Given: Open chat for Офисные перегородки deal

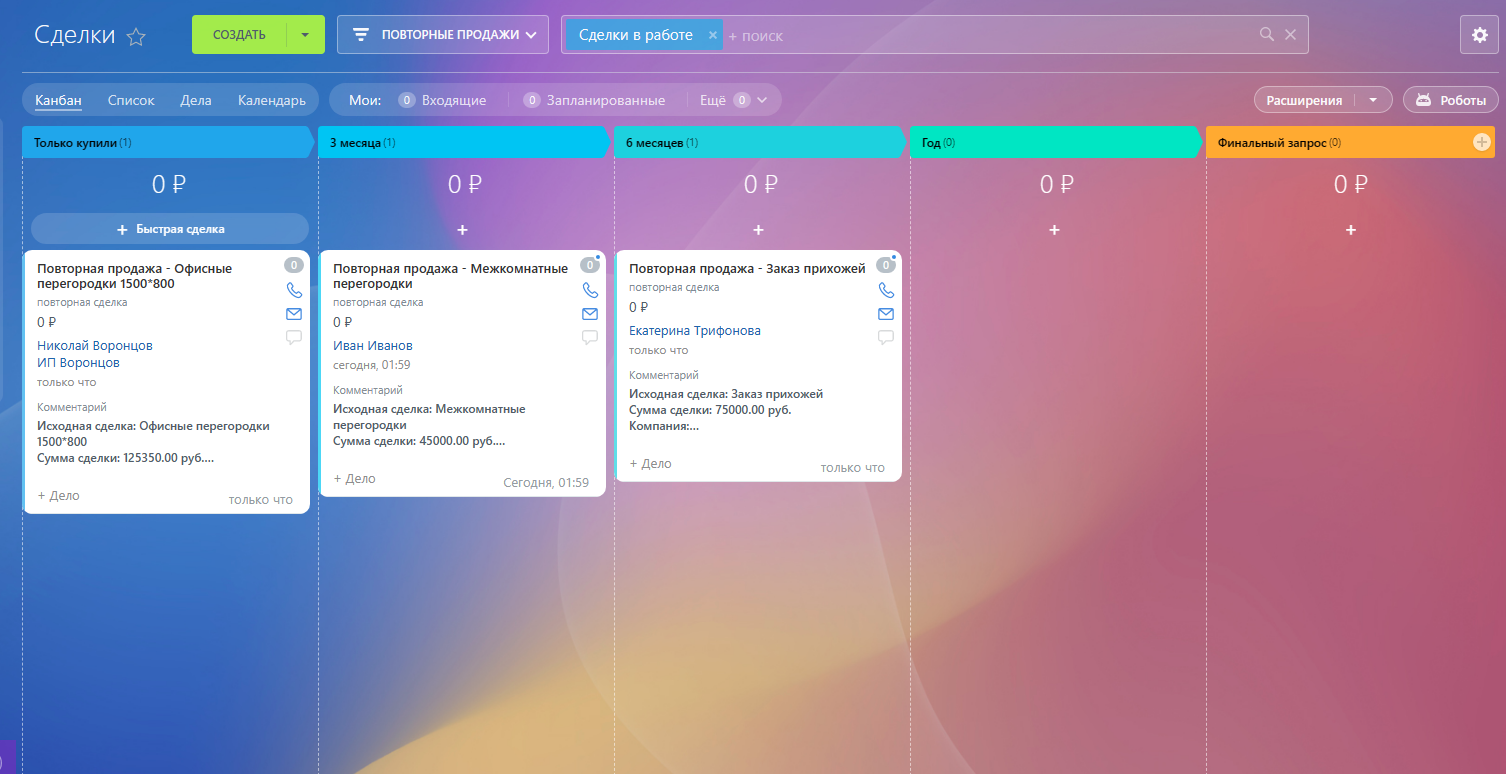Looking at the screenshot, I should coord(294,338).
